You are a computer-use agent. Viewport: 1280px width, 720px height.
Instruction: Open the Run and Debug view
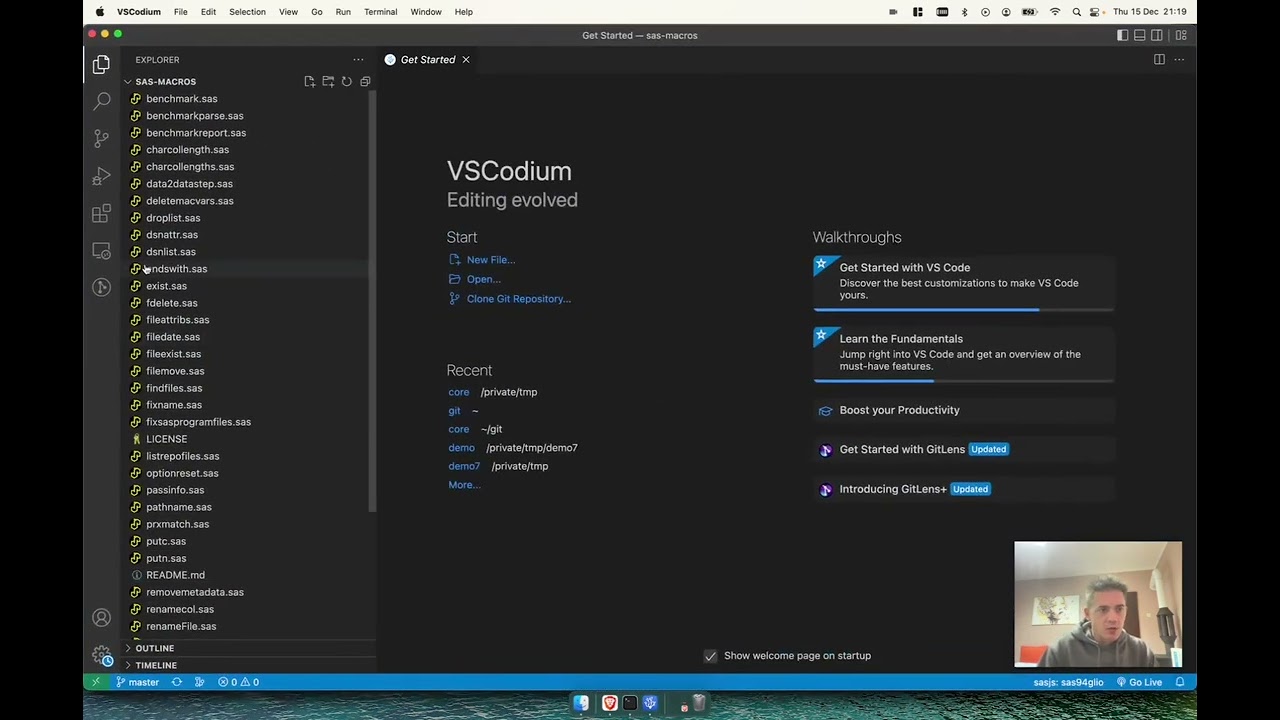pos(101,176)
